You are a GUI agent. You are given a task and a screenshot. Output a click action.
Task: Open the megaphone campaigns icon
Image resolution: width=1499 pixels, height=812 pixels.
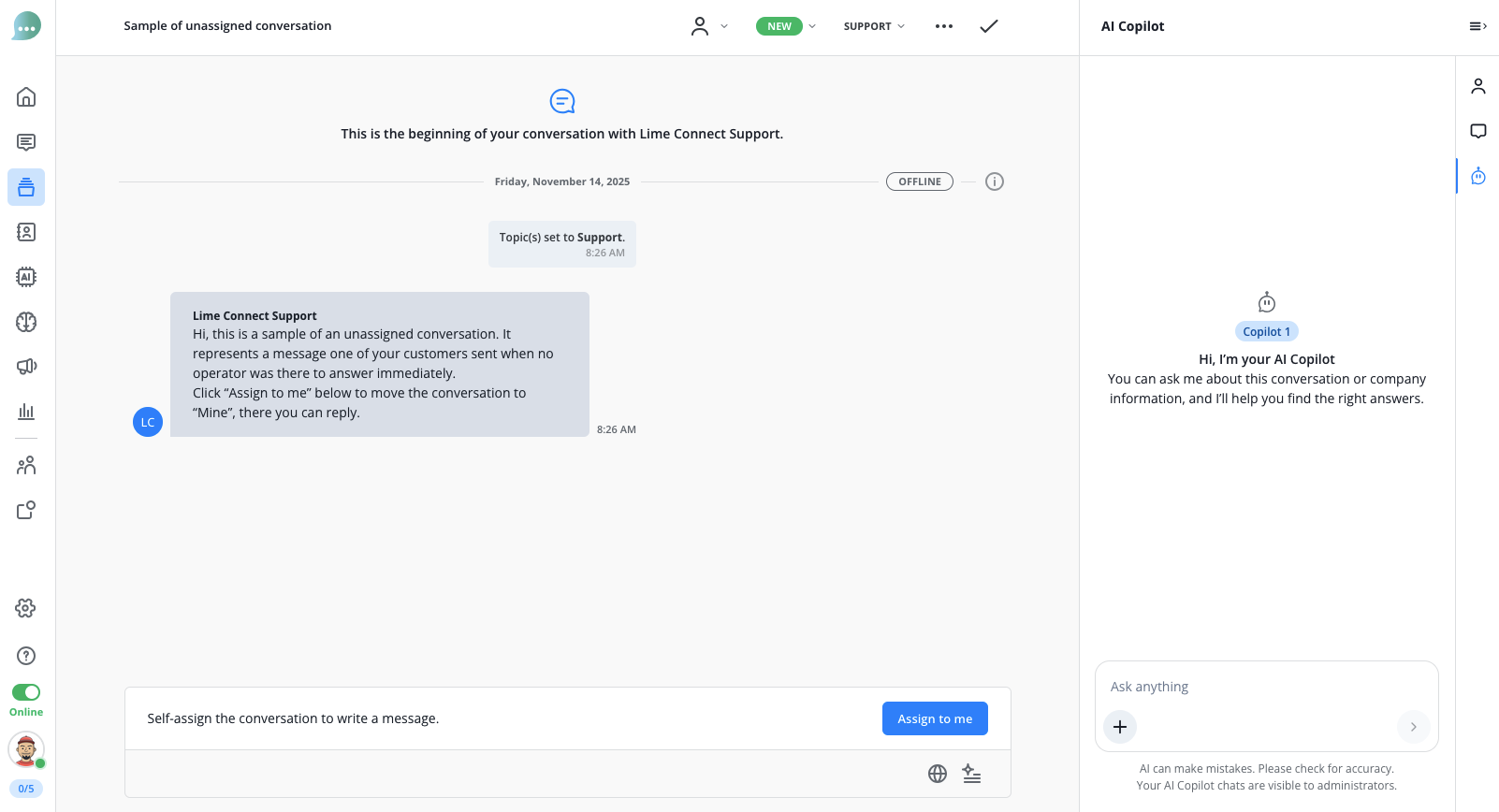pos(26,367)
